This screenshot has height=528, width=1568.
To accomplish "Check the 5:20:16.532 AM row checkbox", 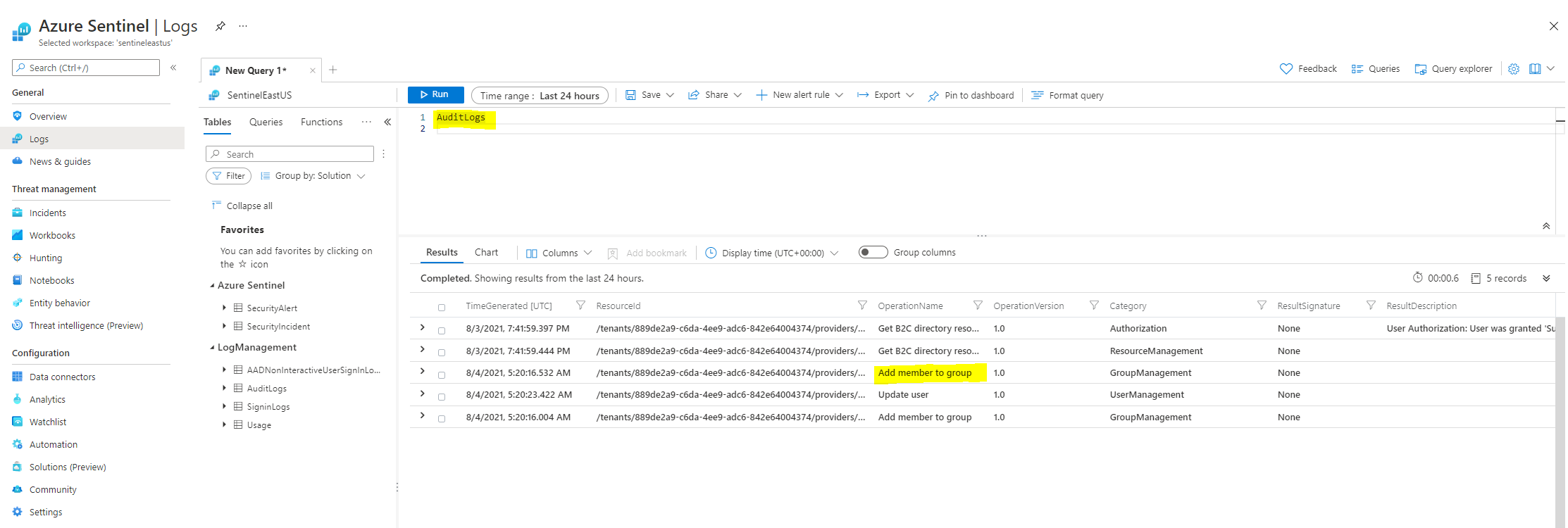I will (442, 375).
